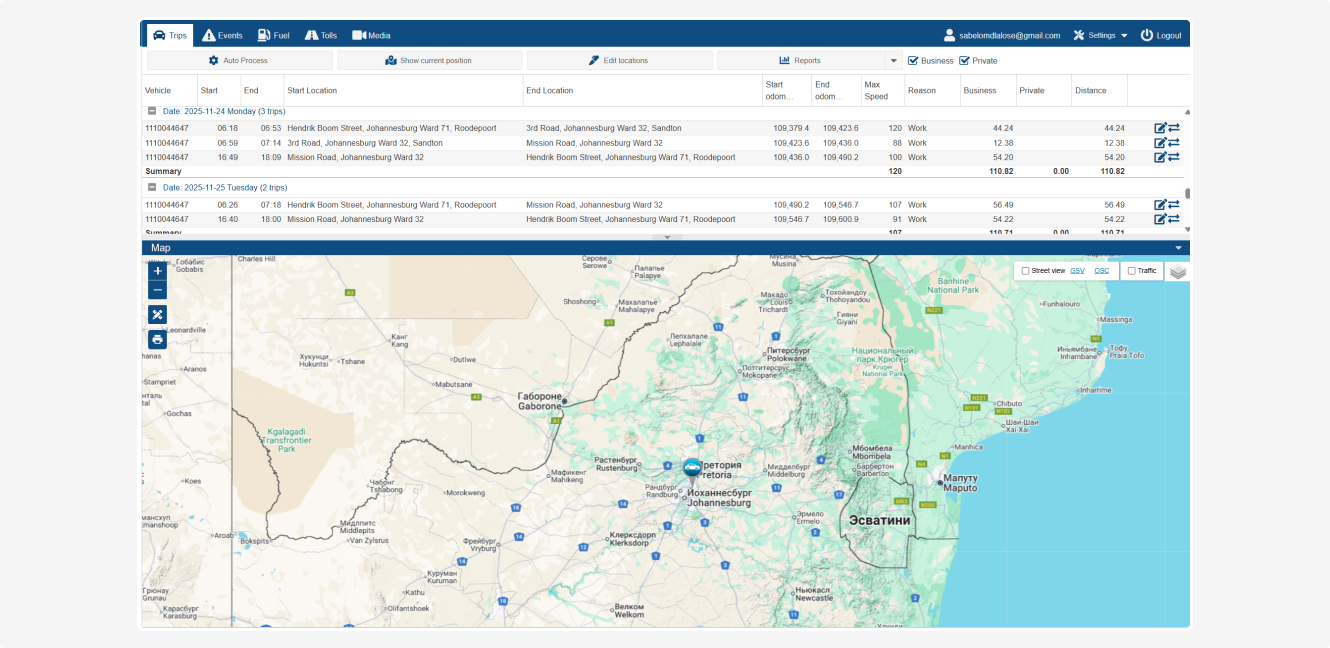Edit the 06:18 Monday trip entry
The height and width of the screenshot is (648, 1330).
[1160, 128]
